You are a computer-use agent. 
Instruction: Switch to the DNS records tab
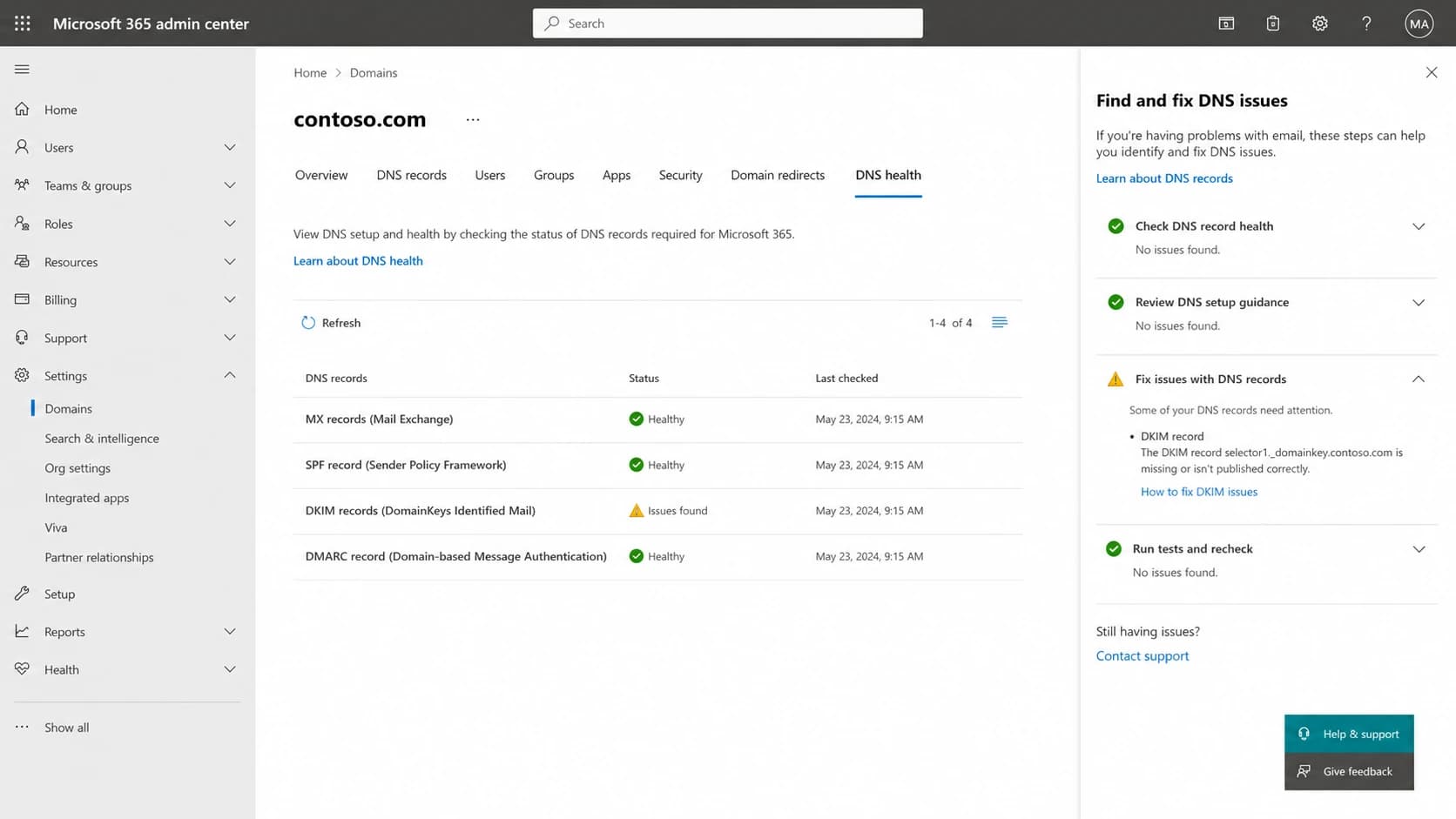[x=411, y=175]
